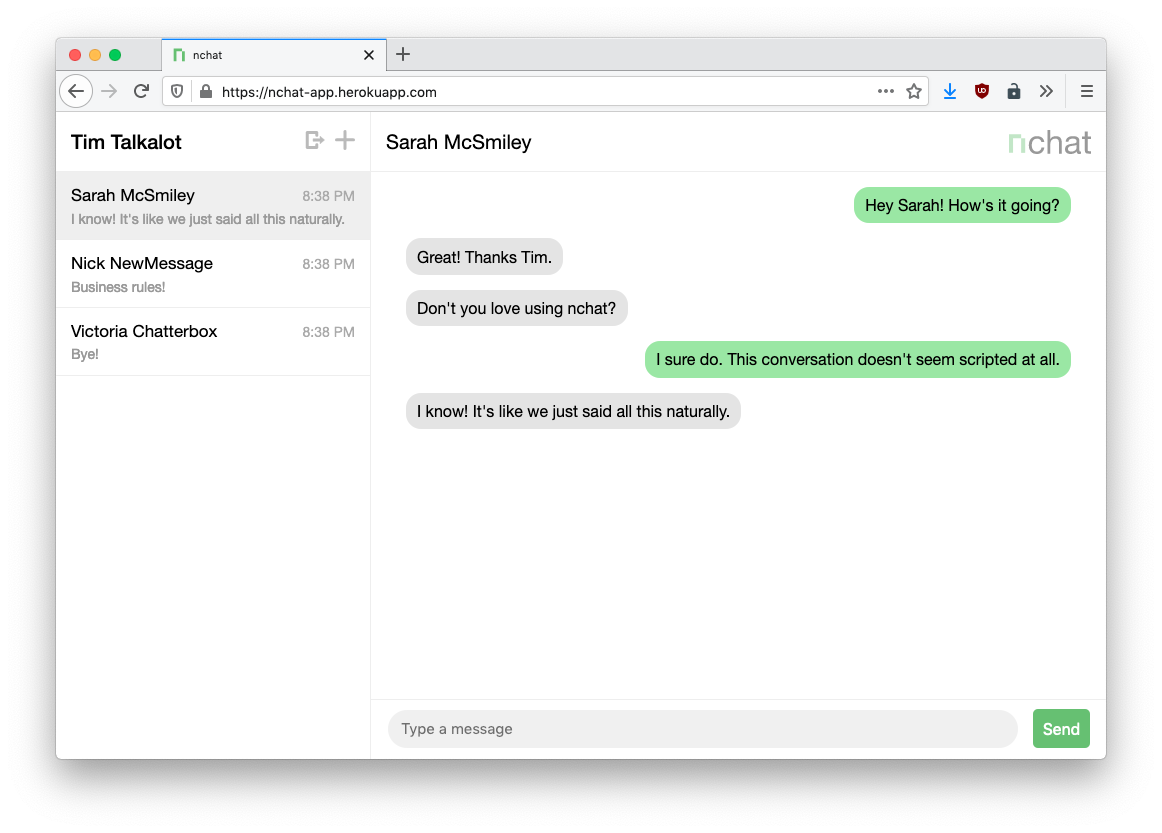Click the Tim Talkalot user name
The height and width of the screenshot is (833, 1162).
point(126,142)
